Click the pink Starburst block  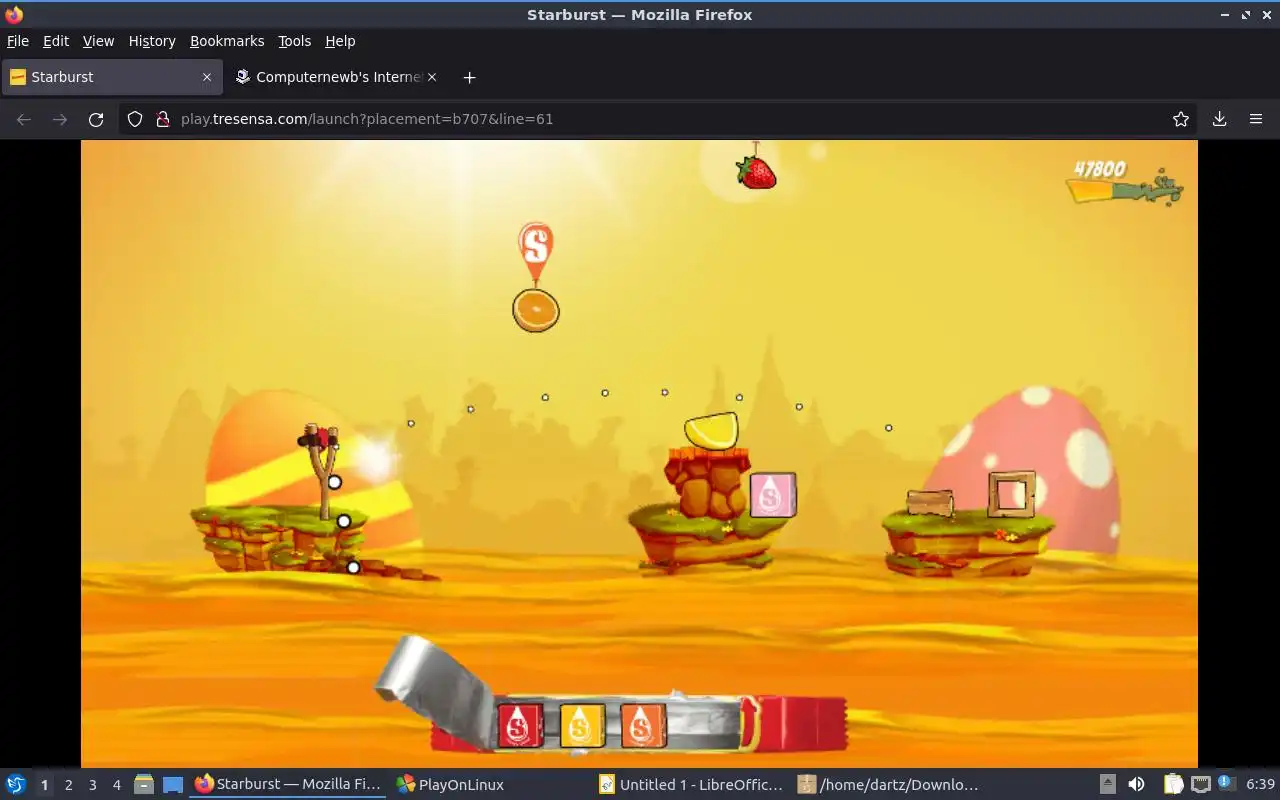(773, 495)
